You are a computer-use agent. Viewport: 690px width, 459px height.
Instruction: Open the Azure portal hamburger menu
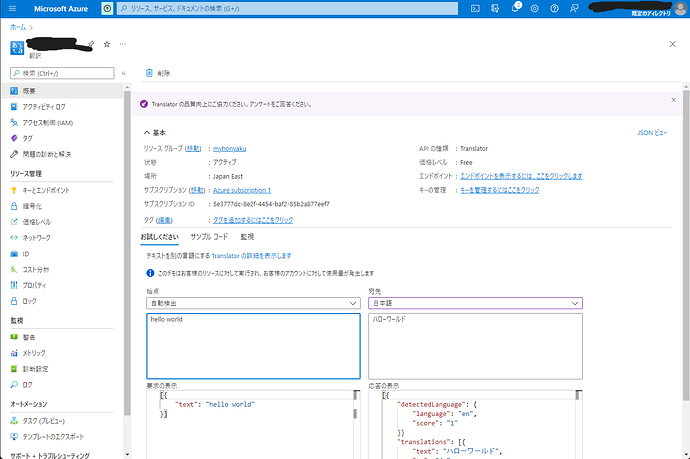(12, 8)
